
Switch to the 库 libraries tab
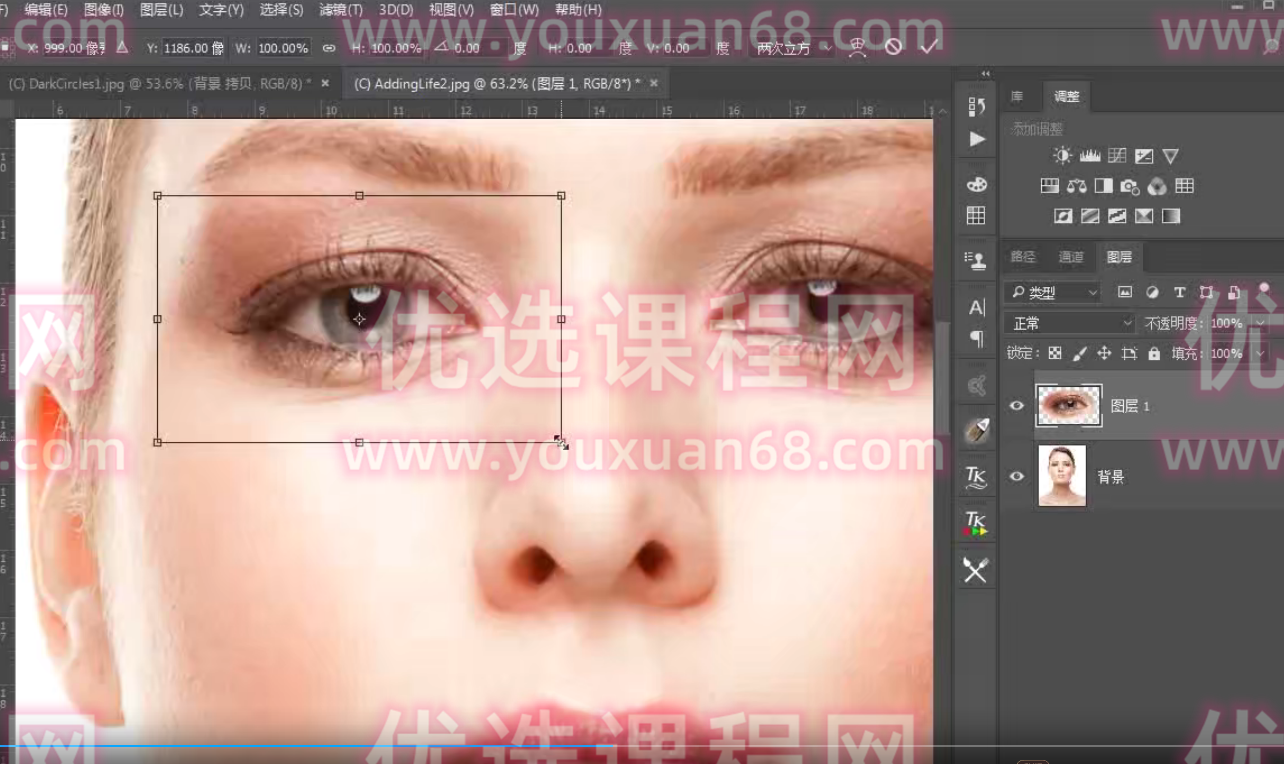pyautogui.click(x=1017, y=97)
